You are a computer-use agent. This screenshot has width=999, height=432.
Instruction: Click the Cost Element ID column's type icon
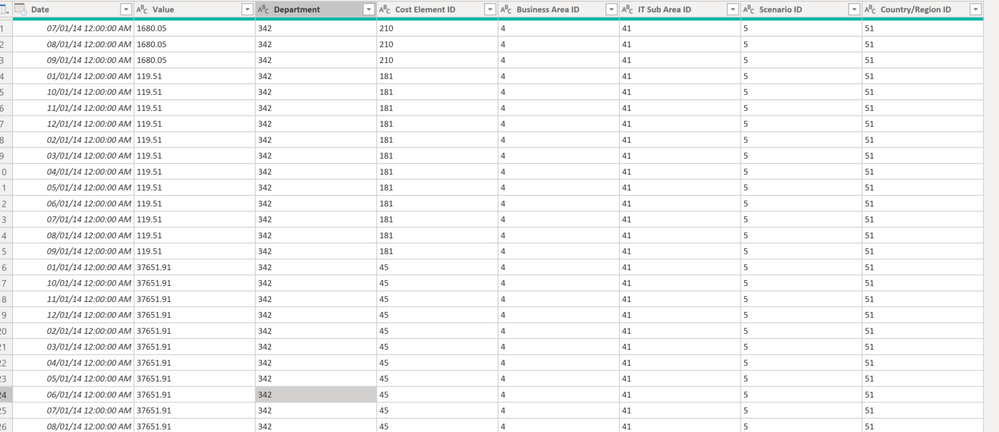[385, 10]
